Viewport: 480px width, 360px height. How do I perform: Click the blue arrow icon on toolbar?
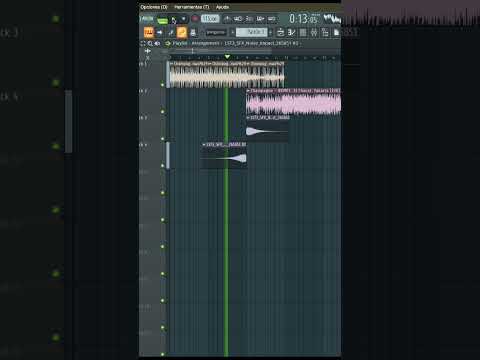click(160, 32)
